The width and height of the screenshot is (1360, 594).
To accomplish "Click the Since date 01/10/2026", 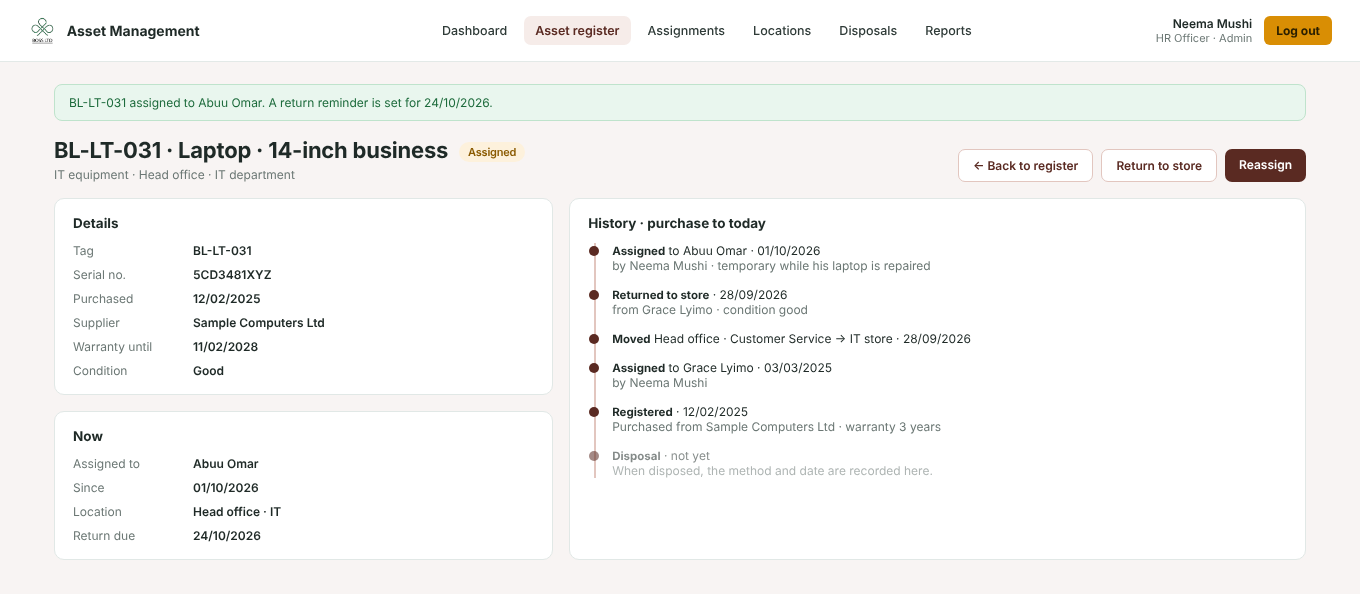I will pyautogui.click(x=226, y=488).
